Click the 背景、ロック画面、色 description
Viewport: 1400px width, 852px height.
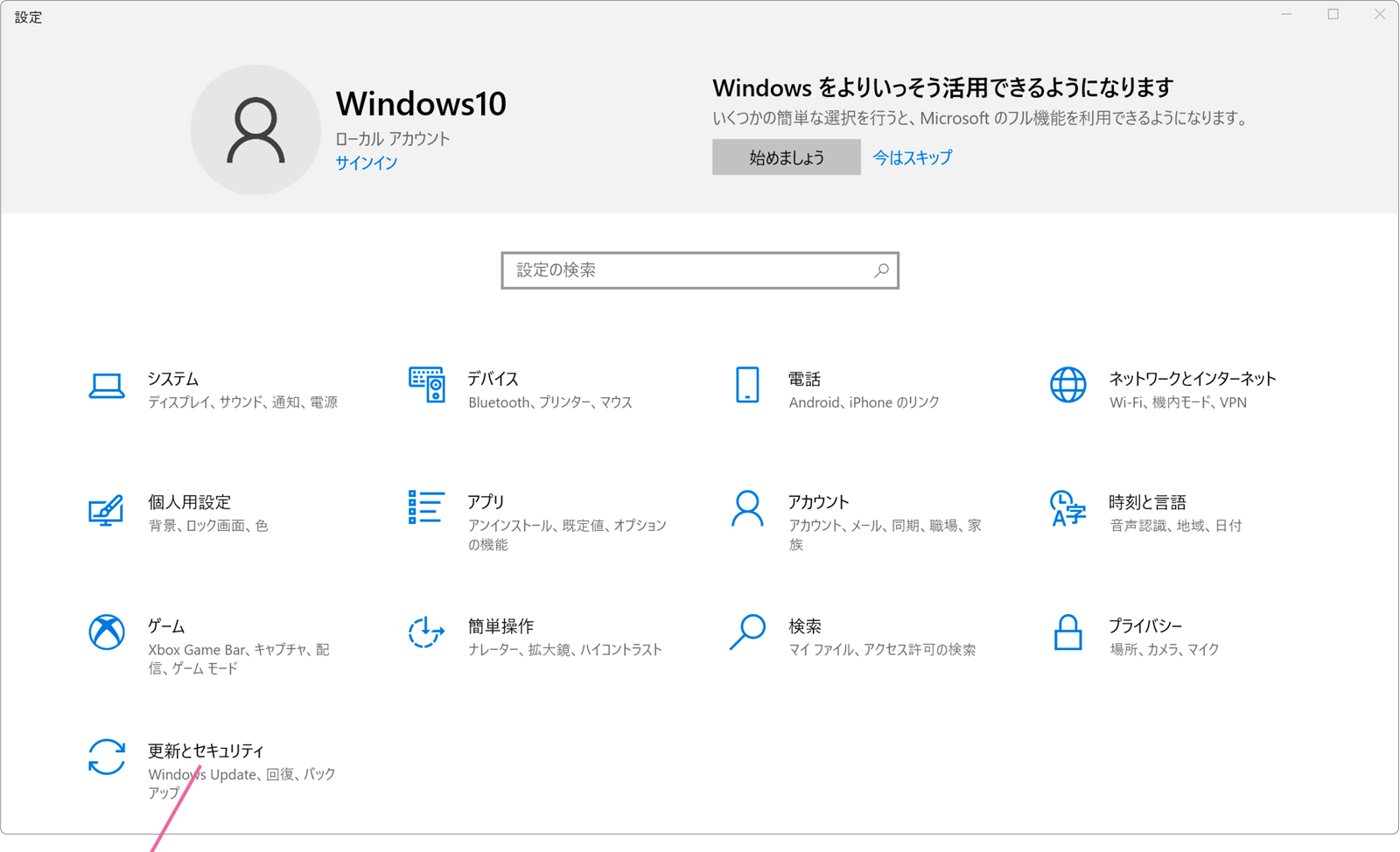208,526
